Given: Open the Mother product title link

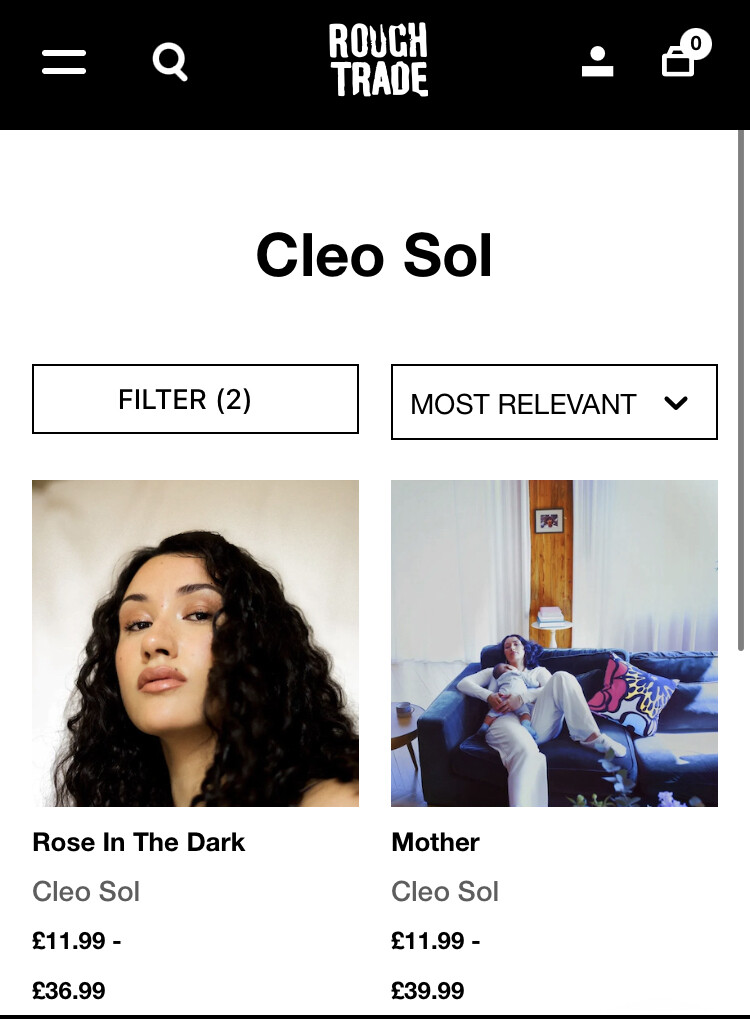Looking at the screenshot, I should [x=435, y=842].
